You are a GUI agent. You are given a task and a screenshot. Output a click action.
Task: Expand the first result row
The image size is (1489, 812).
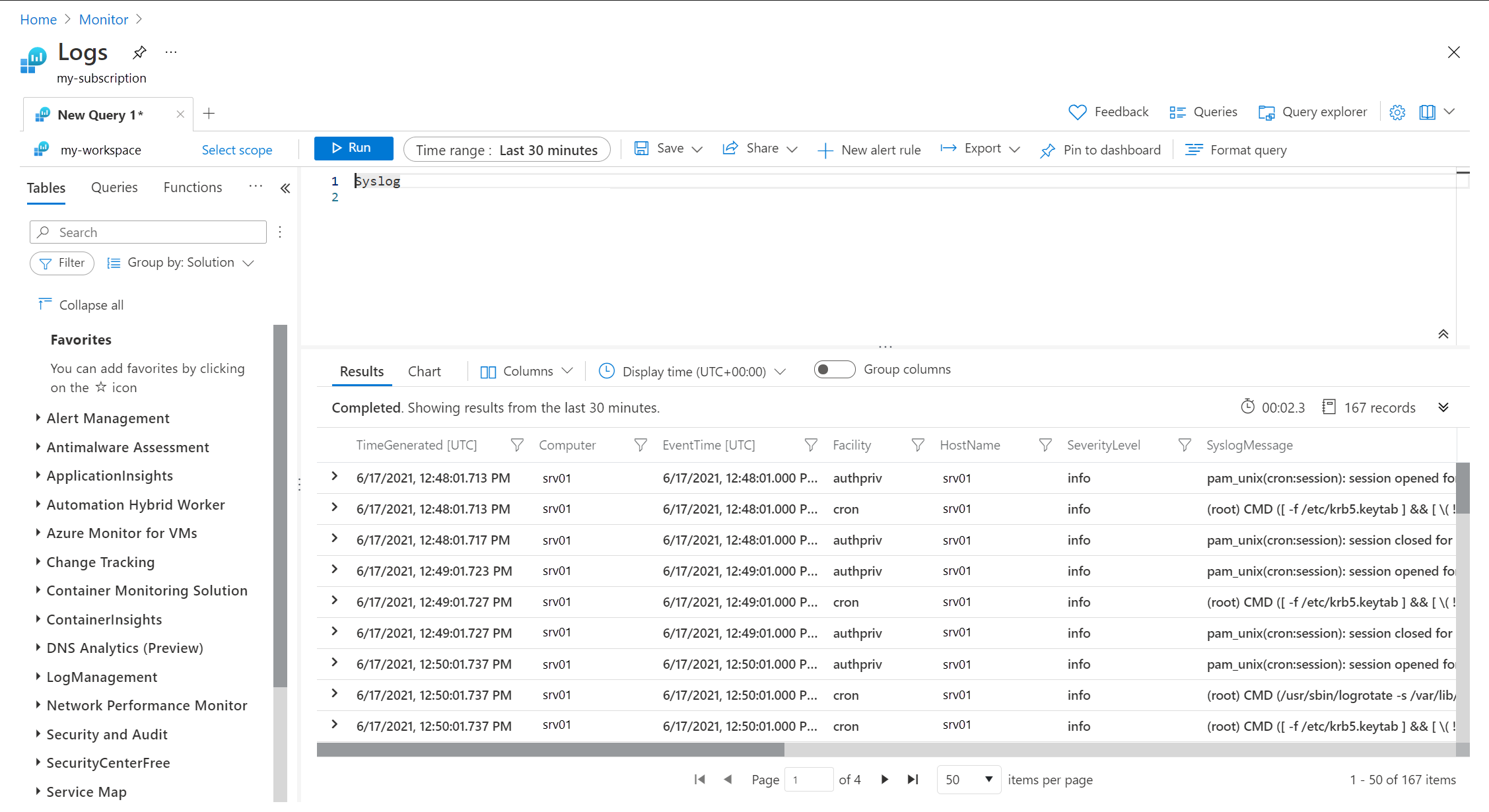335,477
